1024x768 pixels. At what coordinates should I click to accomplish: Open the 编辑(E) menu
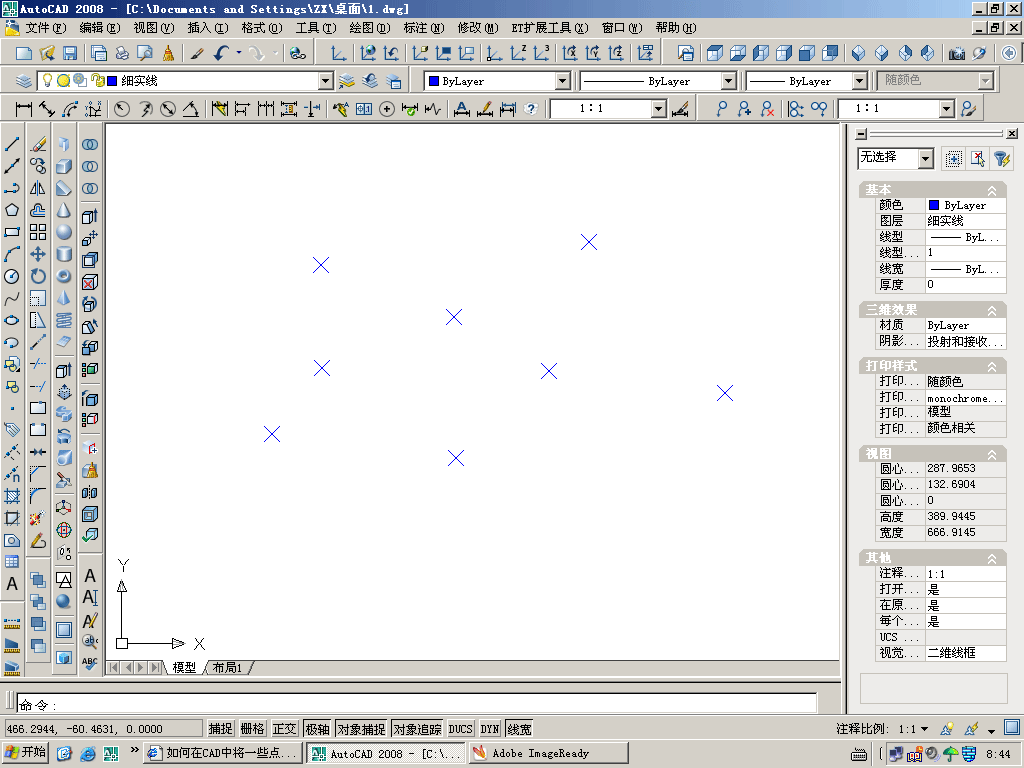coord(100,27)
